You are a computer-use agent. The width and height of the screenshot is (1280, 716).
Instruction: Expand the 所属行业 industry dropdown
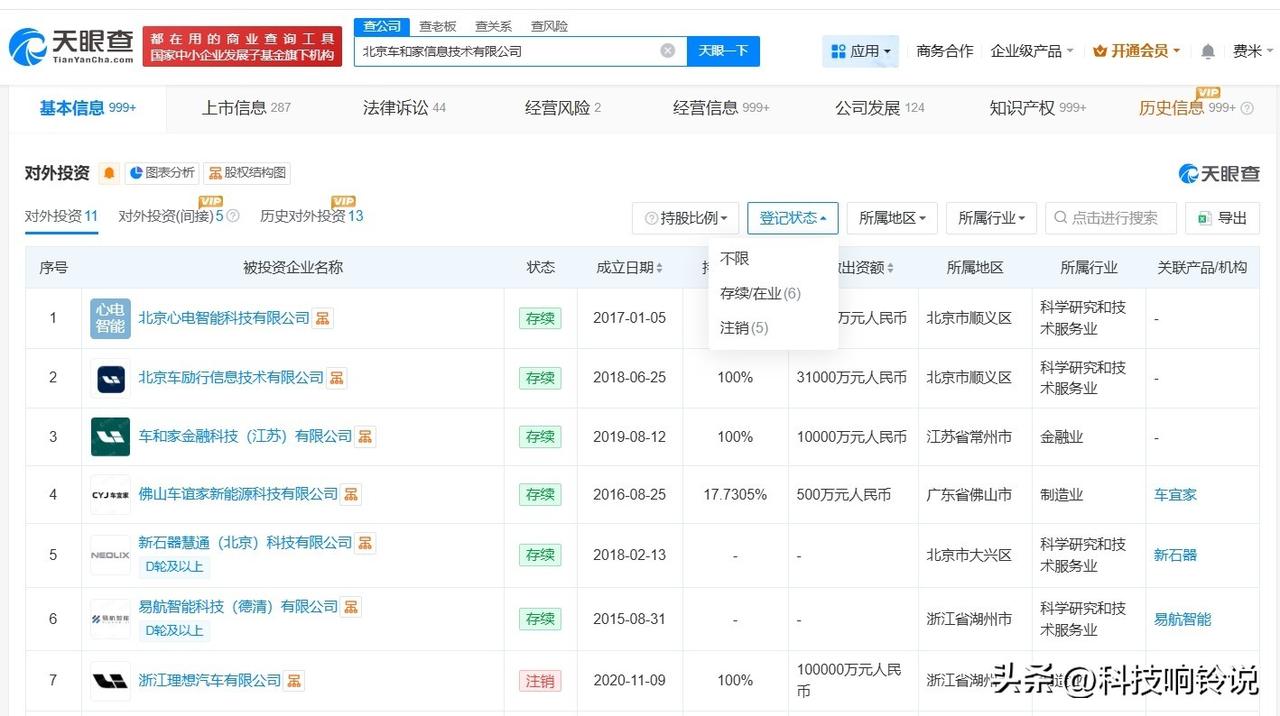tap(991, 218)
